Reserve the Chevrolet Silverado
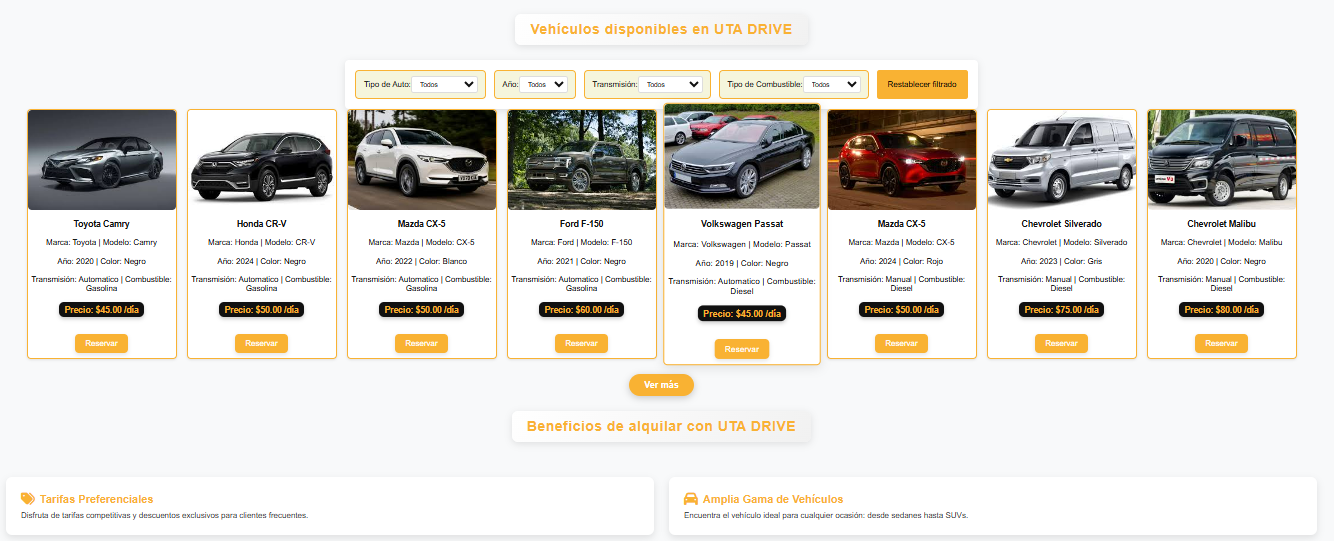Screen dimensions: 1334x541 point(1061,343)
